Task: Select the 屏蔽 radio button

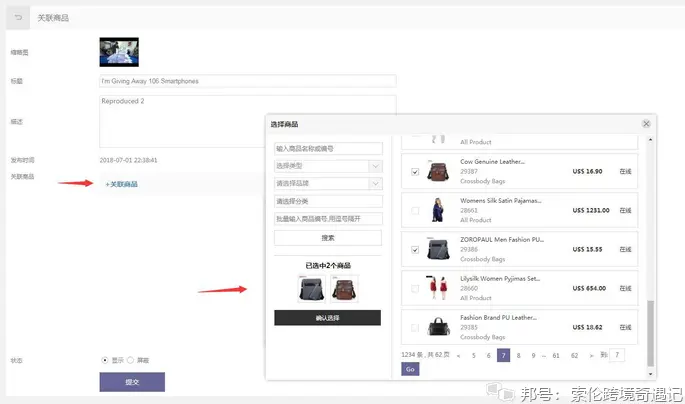Action: click(x=130, y=360)
